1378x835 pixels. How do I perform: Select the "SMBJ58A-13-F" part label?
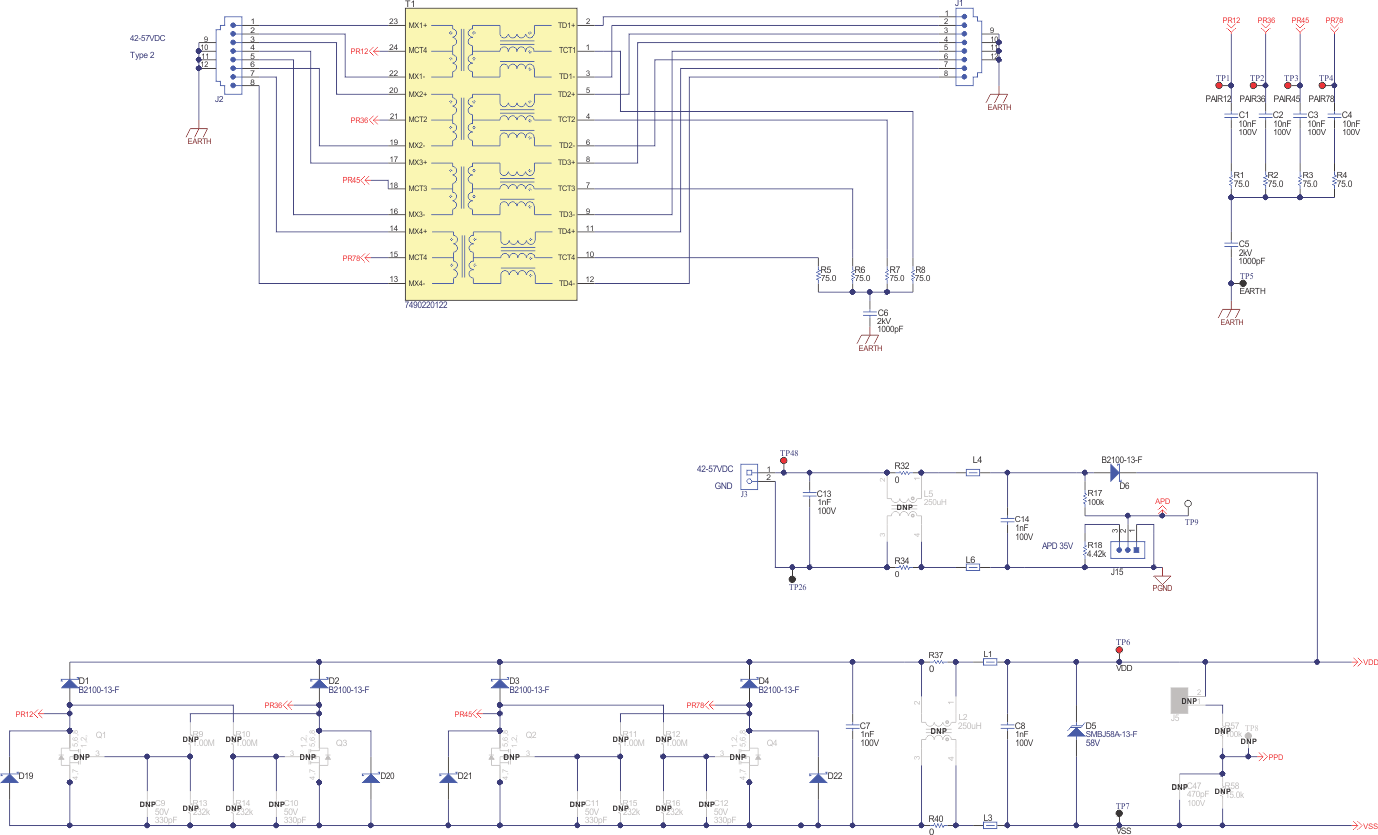[x=1111, y=734]
